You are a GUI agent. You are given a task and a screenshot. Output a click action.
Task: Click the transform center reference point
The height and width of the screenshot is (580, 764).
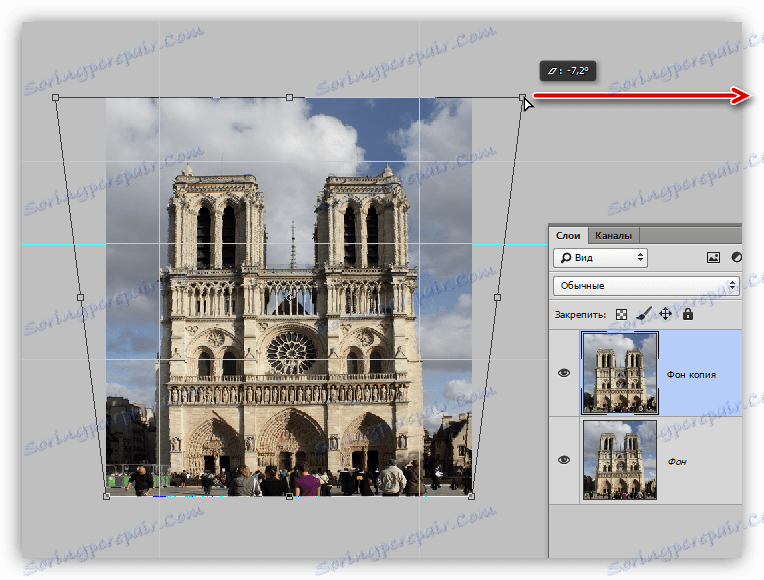click(289, 297)
